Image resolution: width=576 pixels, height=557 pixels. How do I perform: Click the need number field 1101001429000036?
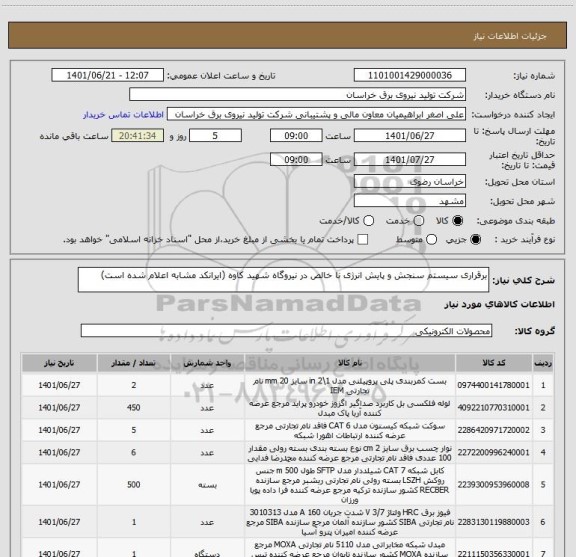click(x=410, y=75)
